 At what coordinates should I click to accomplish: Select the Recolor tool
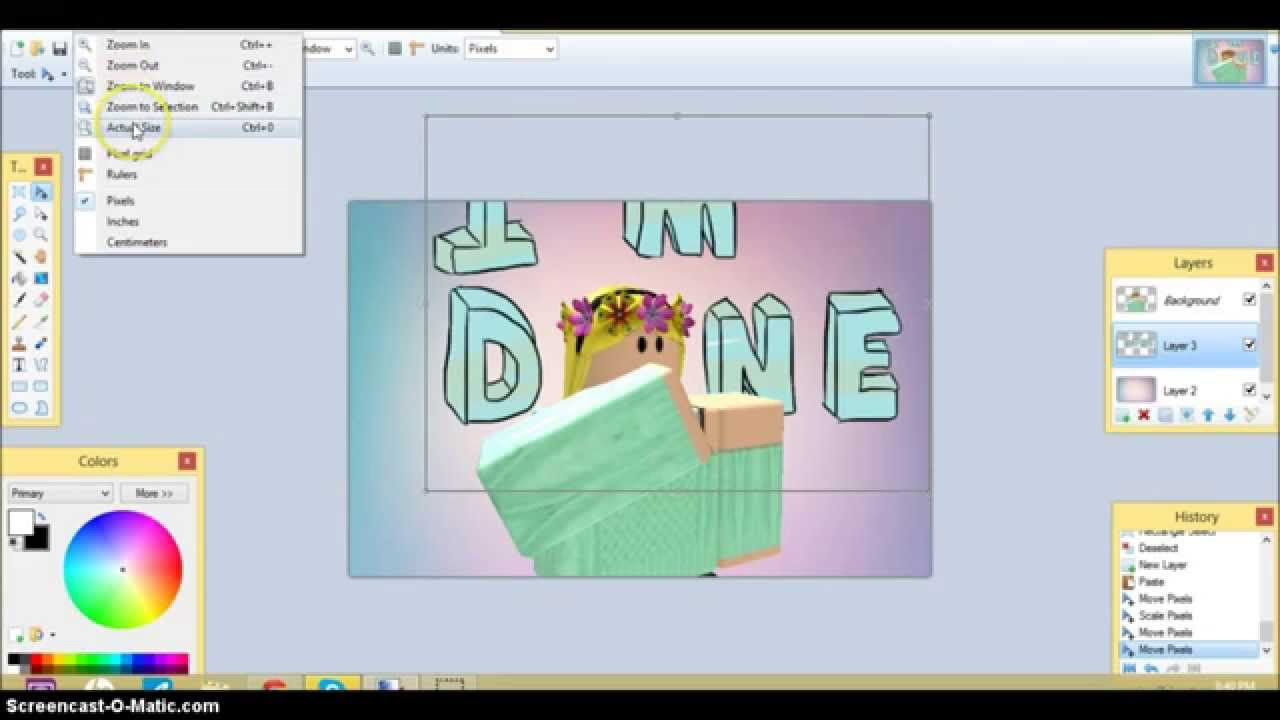click(x=41, y=343)
